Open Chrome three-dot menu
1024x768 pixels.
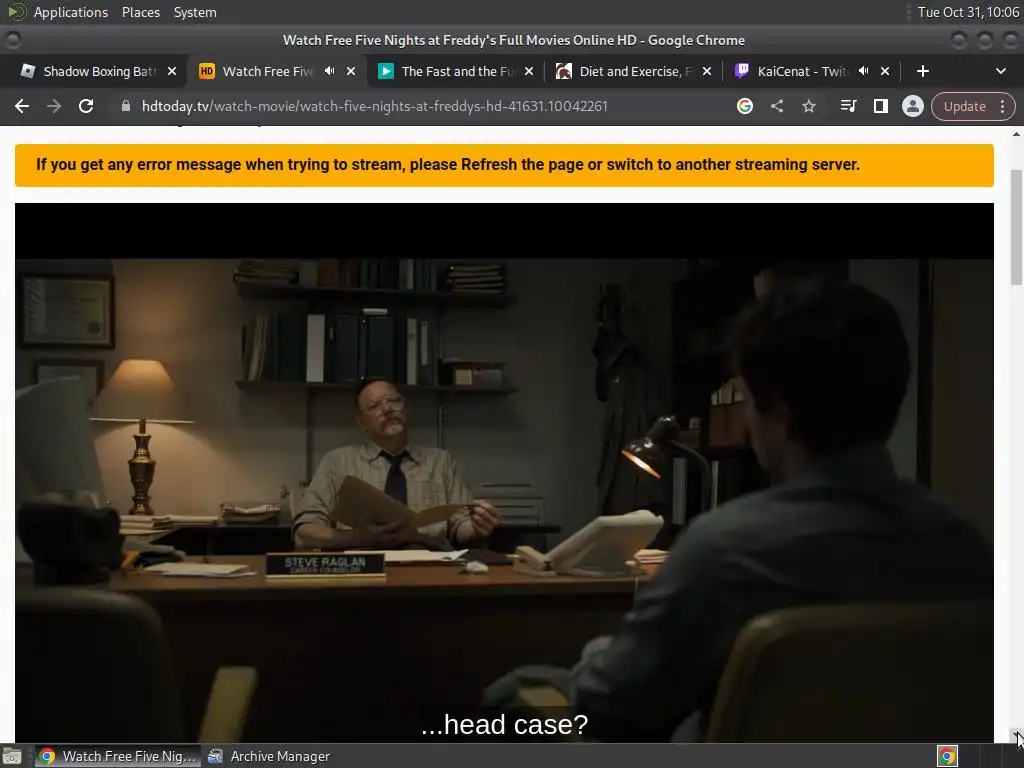(x=1002, y=106)
